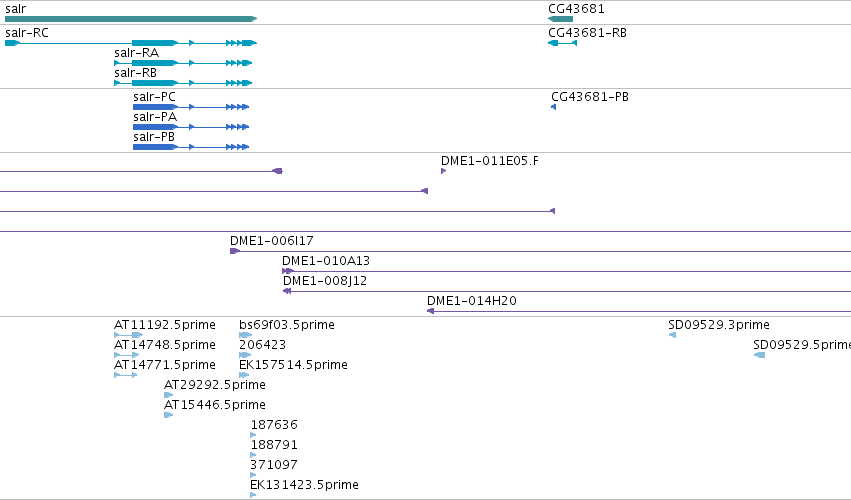
Task: Select the salr-RC transcript
Action: (x=131, y=43)
